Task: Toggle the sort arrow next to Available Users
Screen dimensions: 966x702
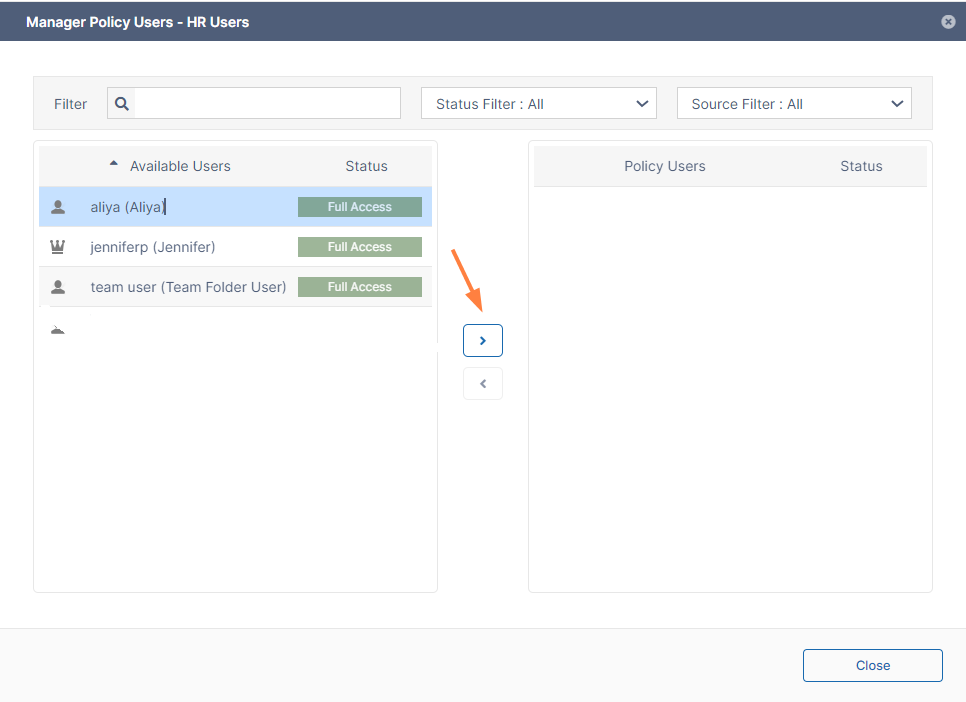Action: 114,164
